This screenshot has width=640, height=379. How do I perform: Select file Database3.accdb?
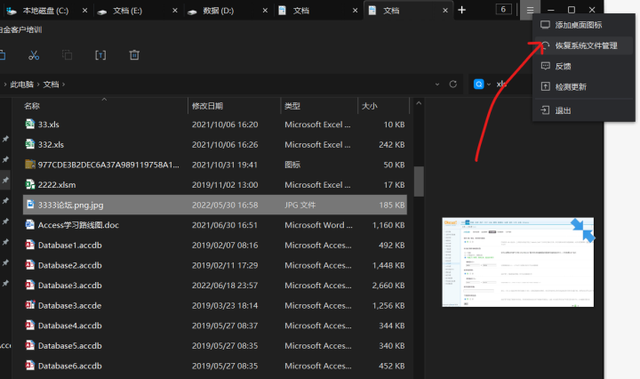[215, 285]
